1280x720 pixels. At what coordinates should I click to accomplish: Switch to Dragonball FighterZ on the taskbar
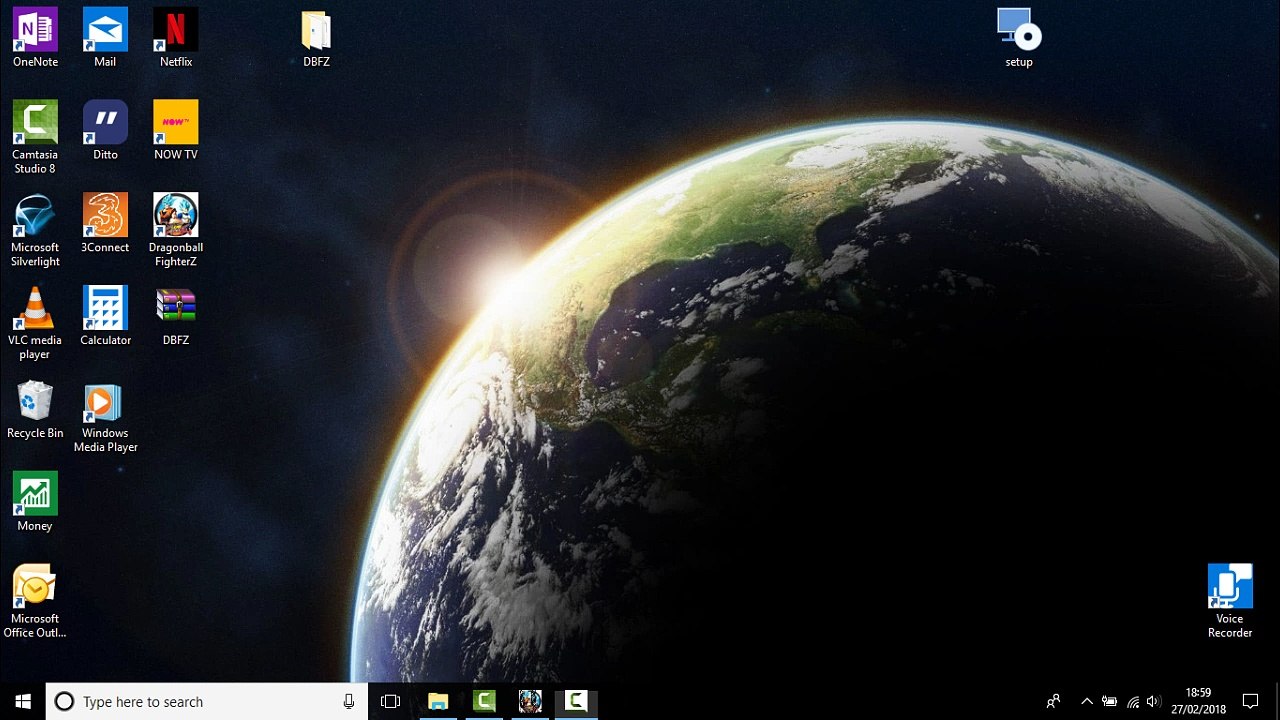(530, 701)
